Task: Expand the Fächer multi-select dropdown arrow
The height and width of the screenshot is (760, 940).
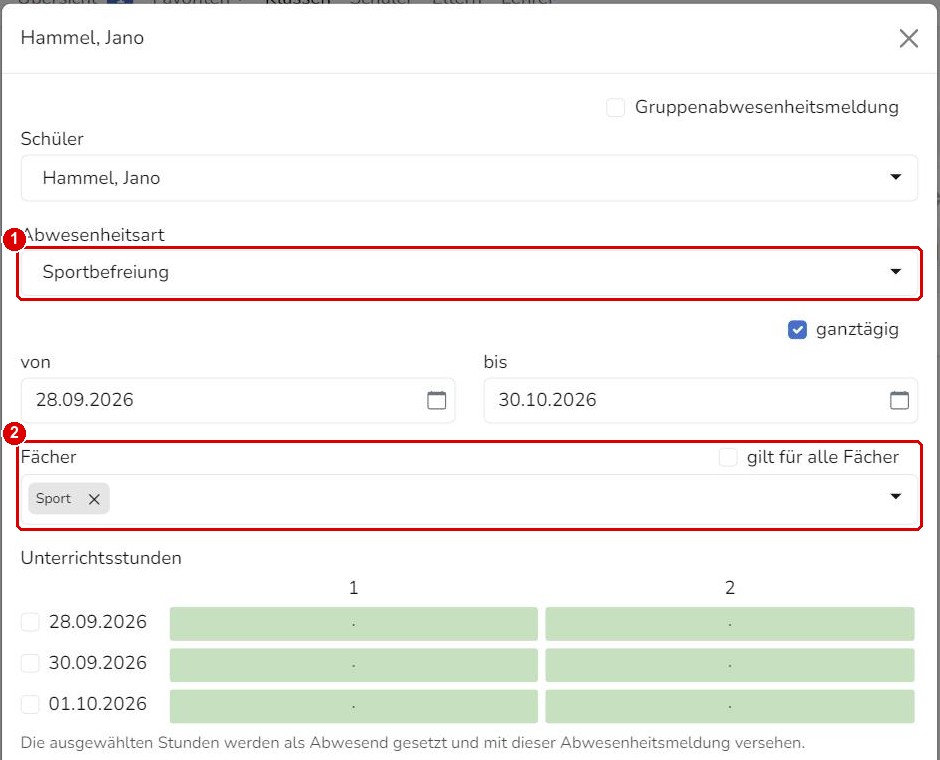Action: tap(896, 496)
